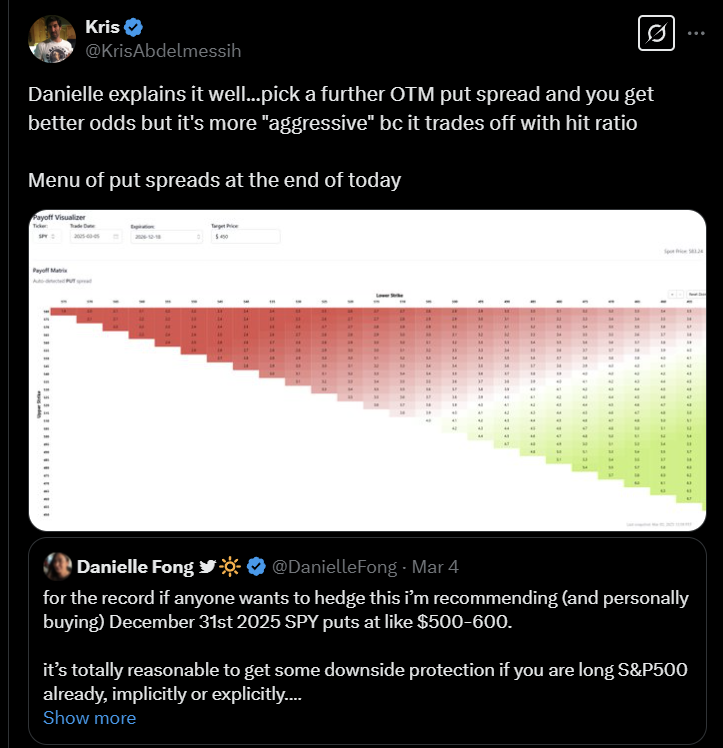This screenshot has width=723, height=748.
Task: Open the @KrisAbdelmessih handle link
Action: pos(163,51)
